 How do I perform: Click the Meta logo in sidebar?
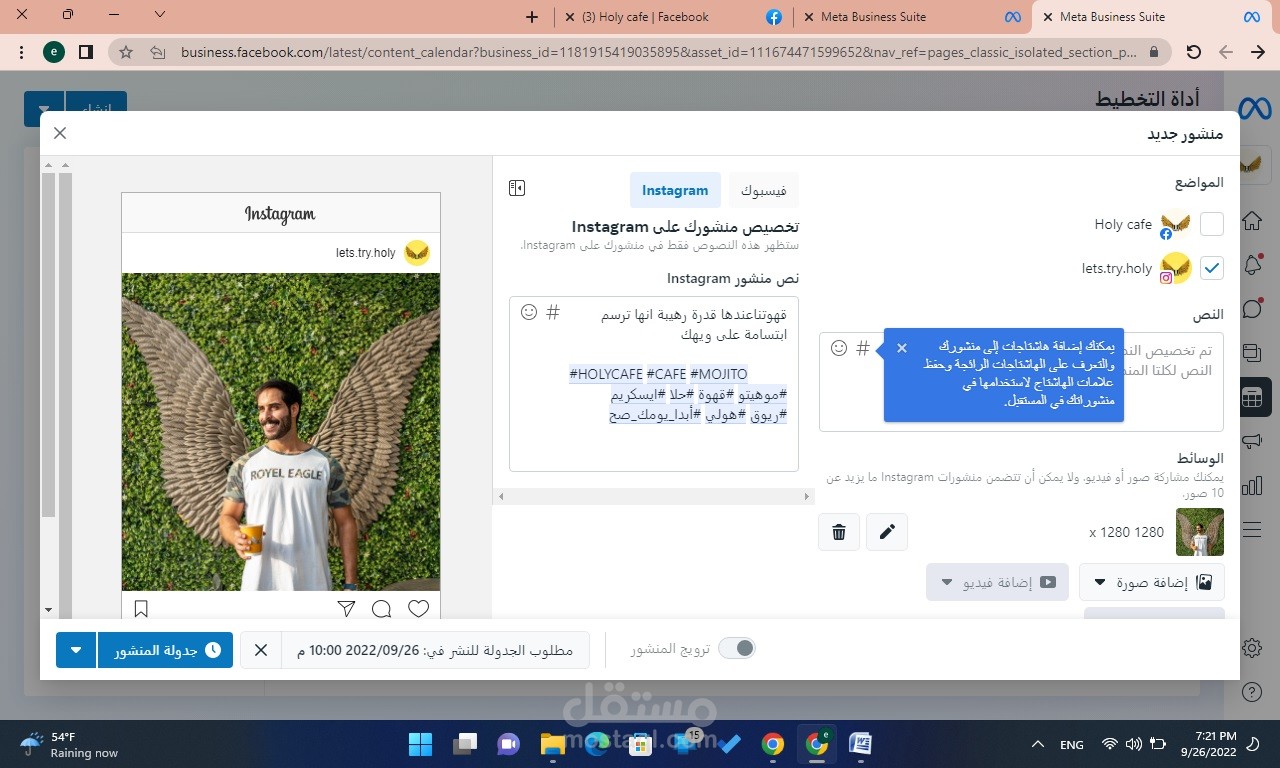(1254, 107)
